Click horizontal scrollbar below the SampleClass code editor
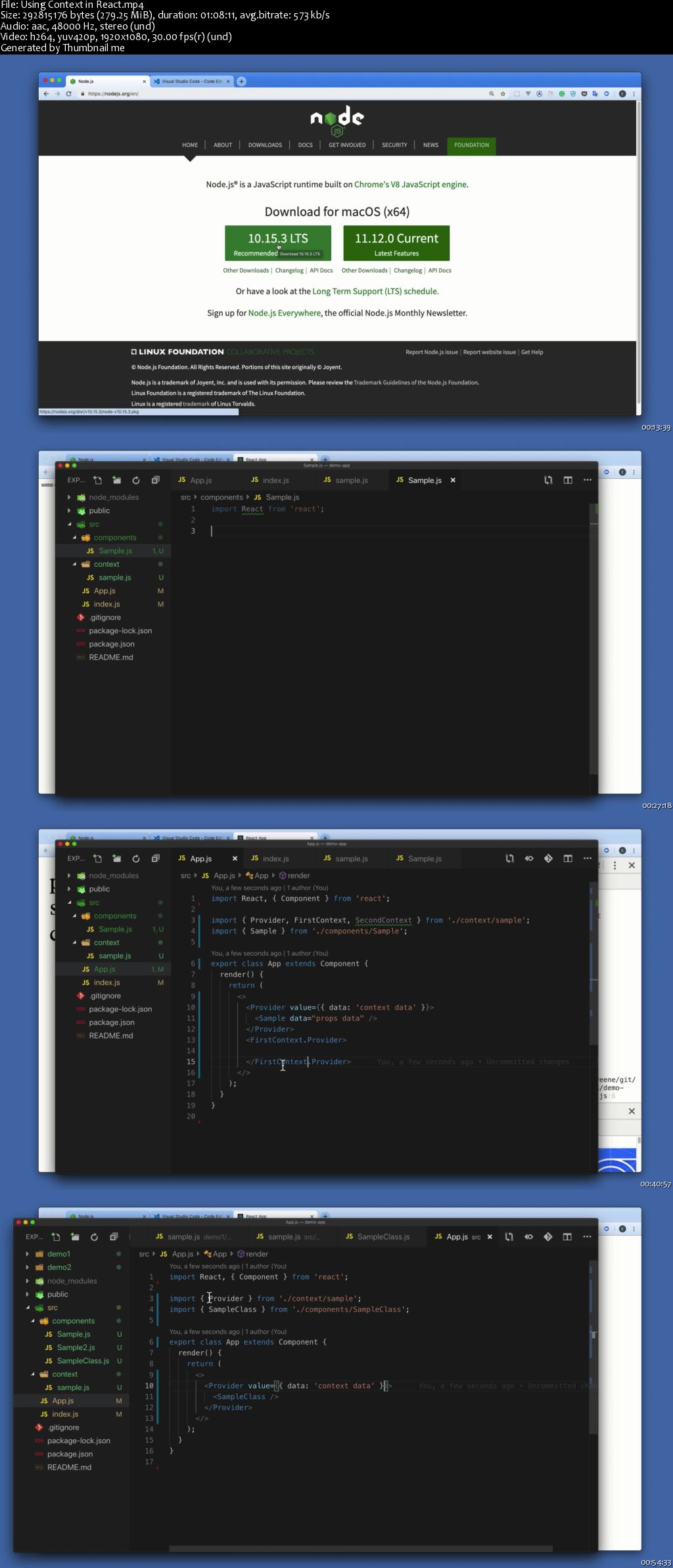 (360, 1548)
